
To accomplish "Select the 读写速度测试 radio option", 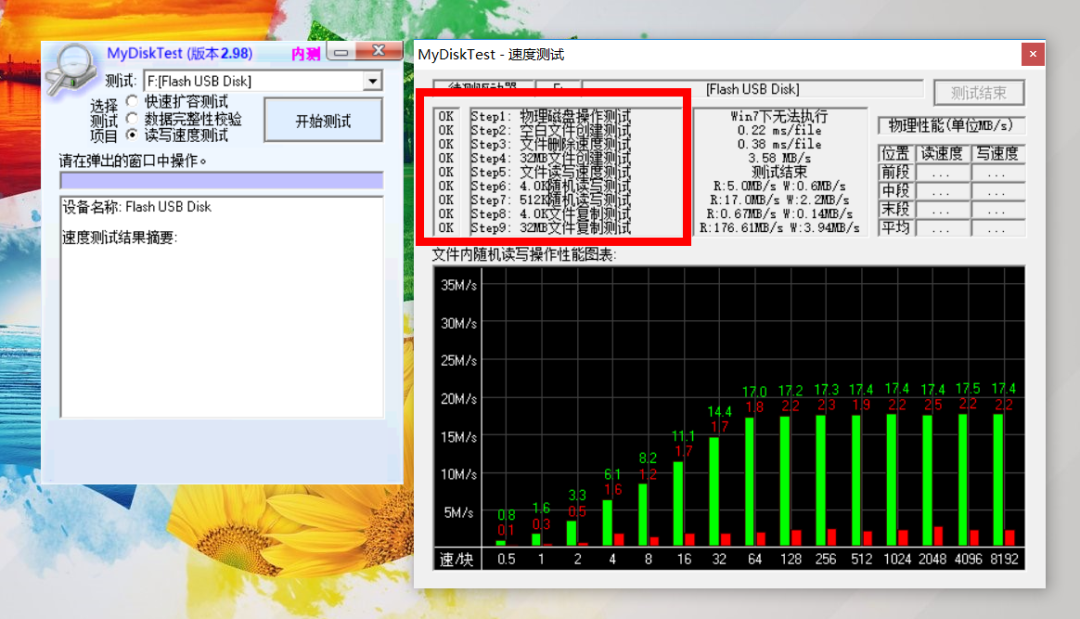I will [132, 135].
